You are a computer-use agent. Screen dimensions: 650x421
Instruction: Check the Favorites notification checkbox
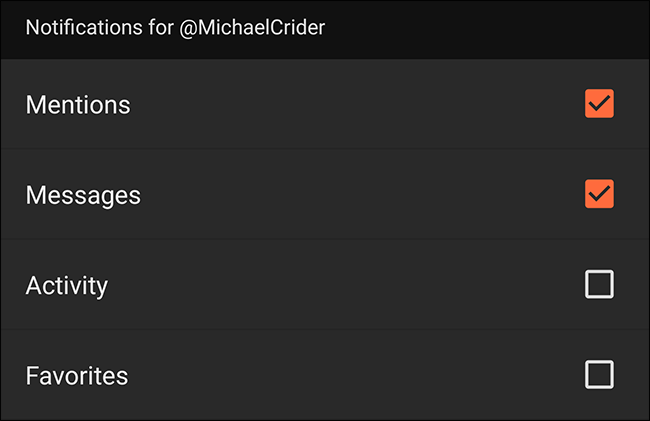(x=599, y=375)
